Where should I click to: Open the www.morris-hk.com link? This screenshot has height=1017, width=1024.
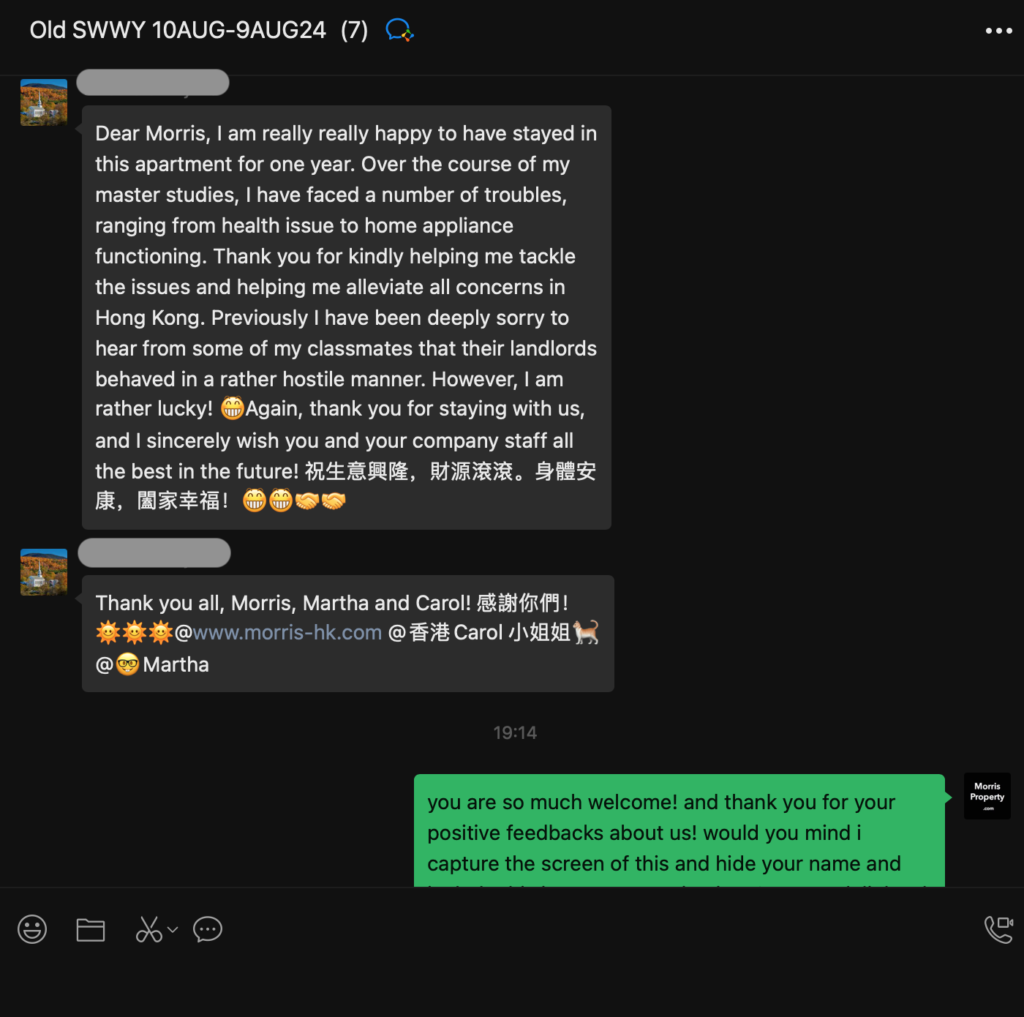click(287, 632)
